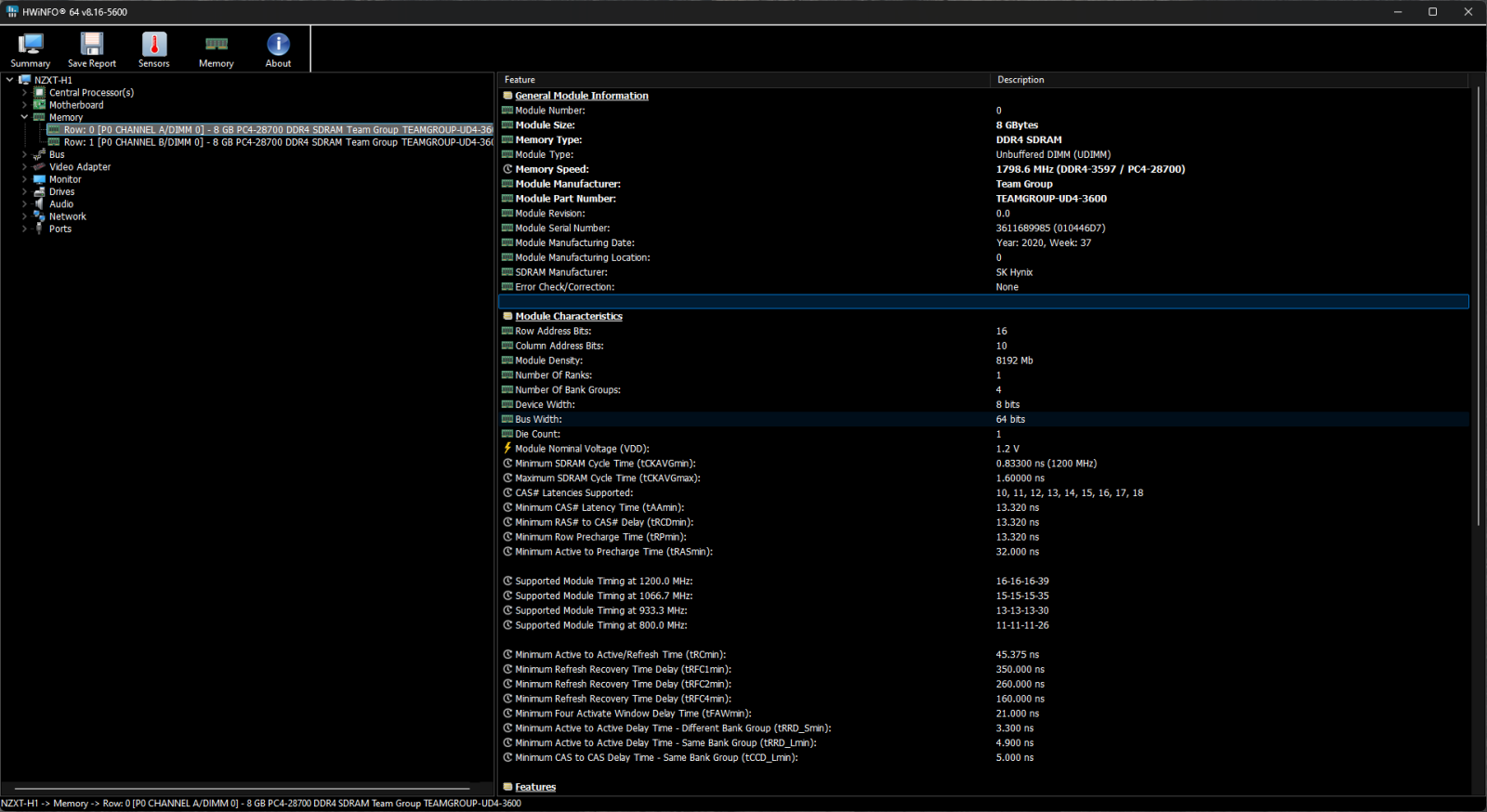This screenshot has width=1487, height=812.
Task: Click the Monitor node icon
Action: tap(39, 179)
